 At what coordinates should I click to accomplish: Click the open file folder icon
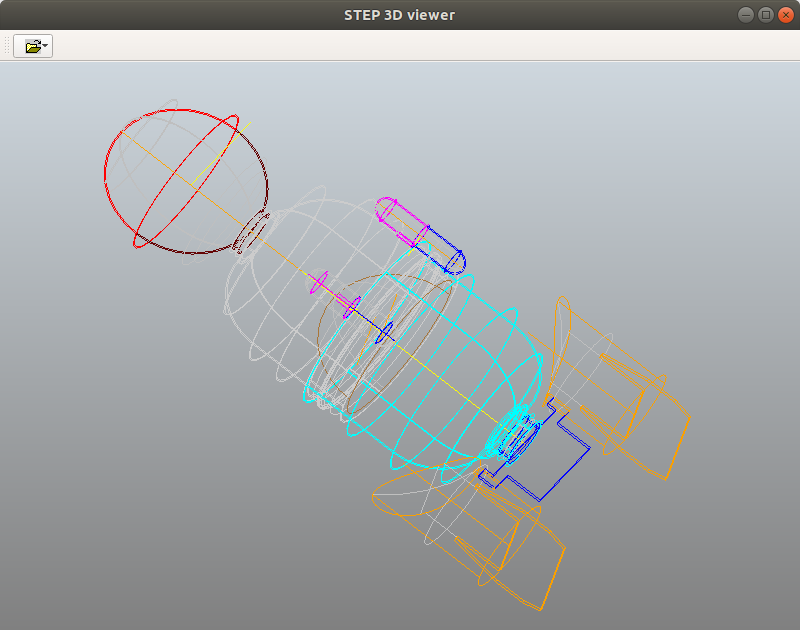32,46
